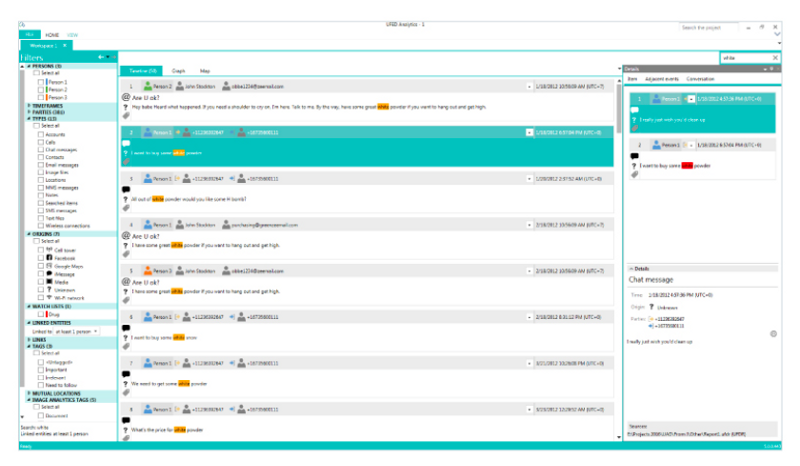
Task: Click the attachment paperclip icon under event 1
Action: pyautogui.click(x=125, y=116)
